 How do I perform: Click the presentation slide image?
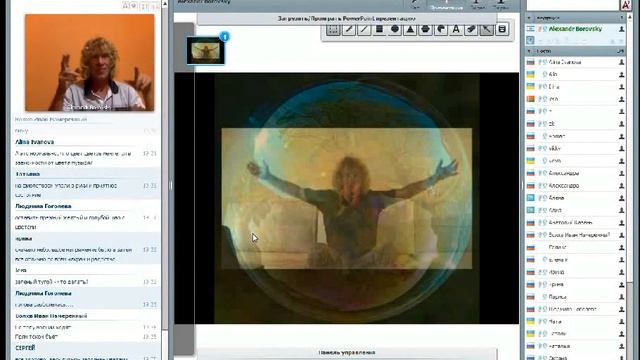click(347, 198)
